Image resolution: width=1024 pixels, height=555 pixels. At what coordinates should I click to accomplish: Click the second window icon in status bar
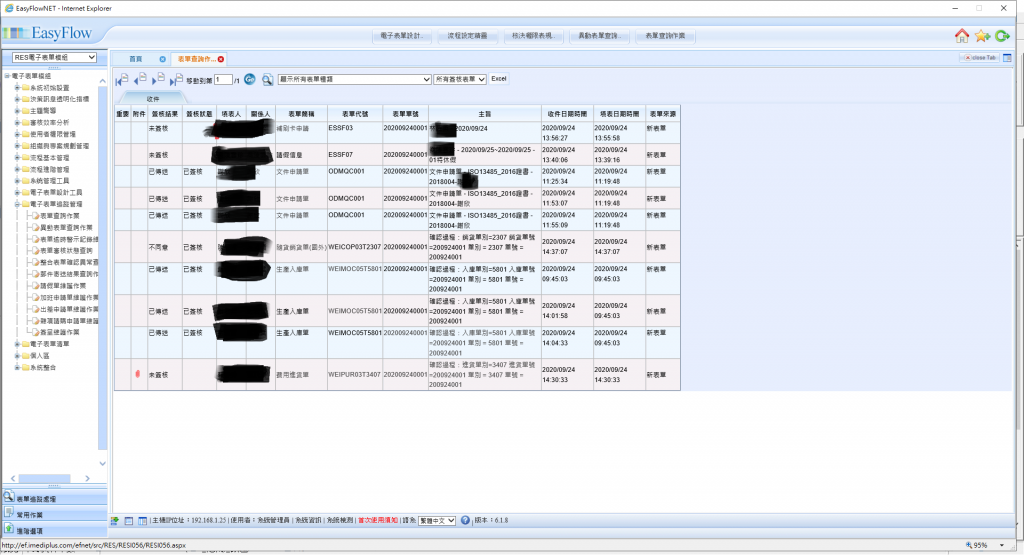(129, 520)
